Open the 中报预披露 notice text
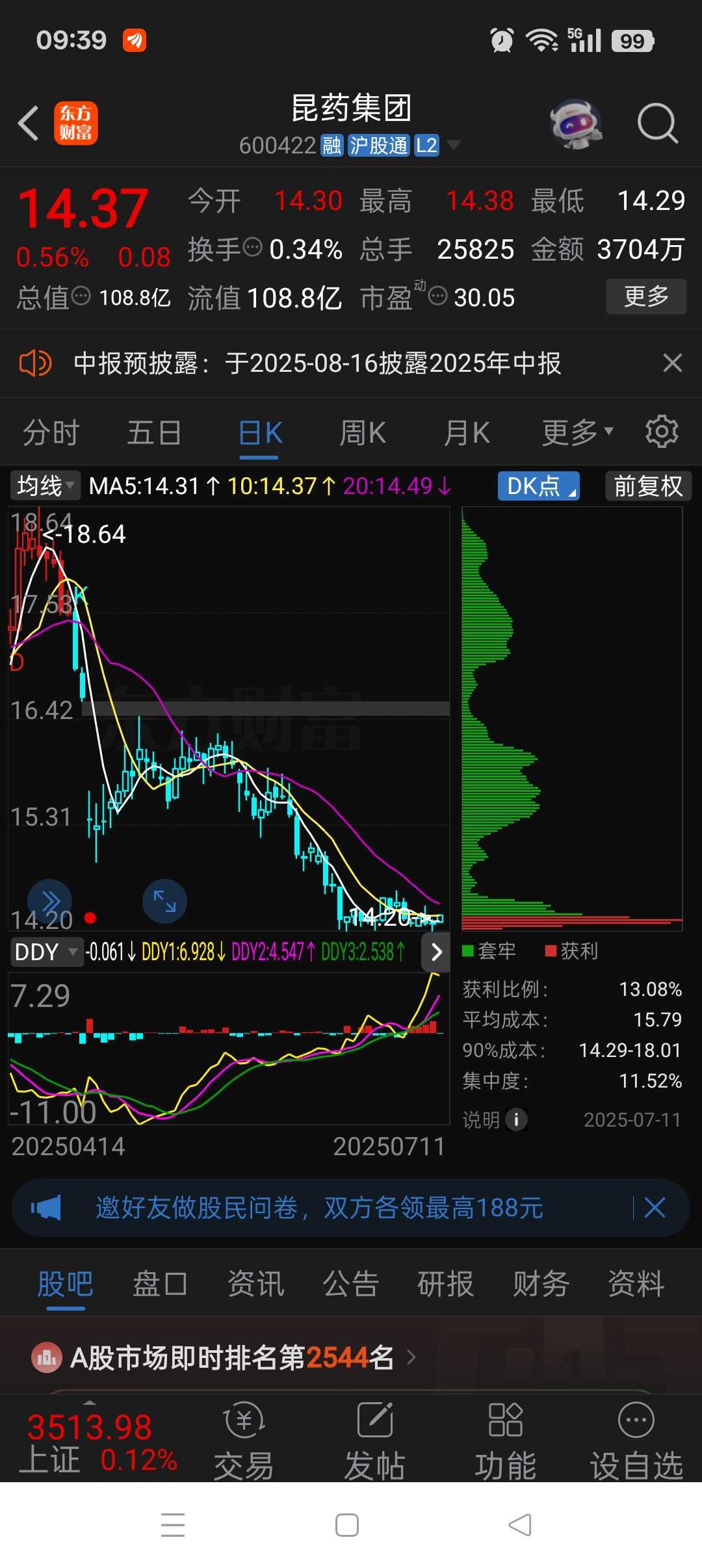 pyautogui.click(x=317, y=363)
